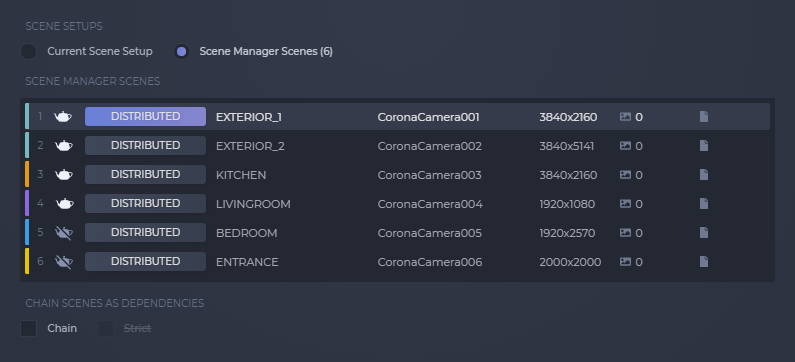Click the image count icon on ENTRANCE row

[626, 262]
